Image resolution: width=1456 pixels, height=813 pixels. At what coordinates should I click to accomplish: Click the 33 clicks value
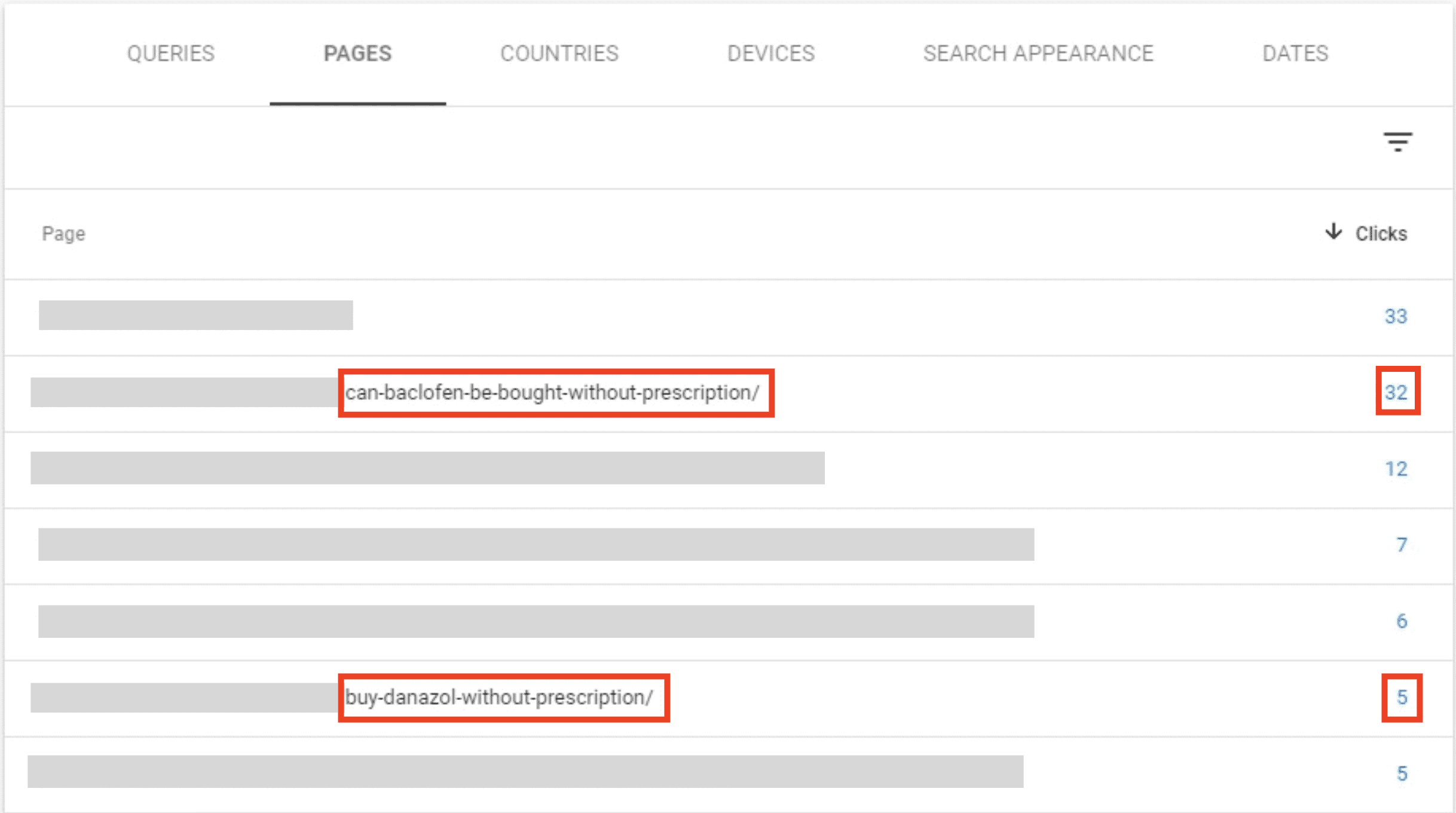tap(1396, 316)
